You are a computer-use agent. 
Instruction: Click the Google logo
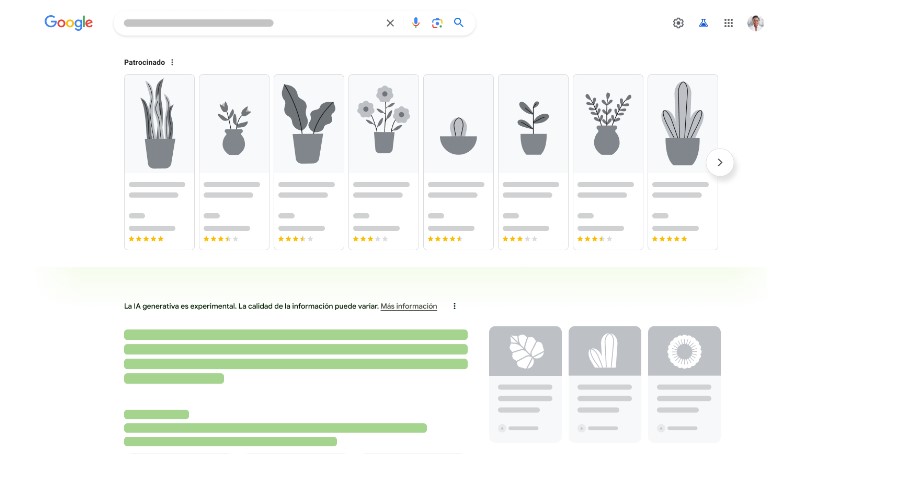tap(69, 23)
